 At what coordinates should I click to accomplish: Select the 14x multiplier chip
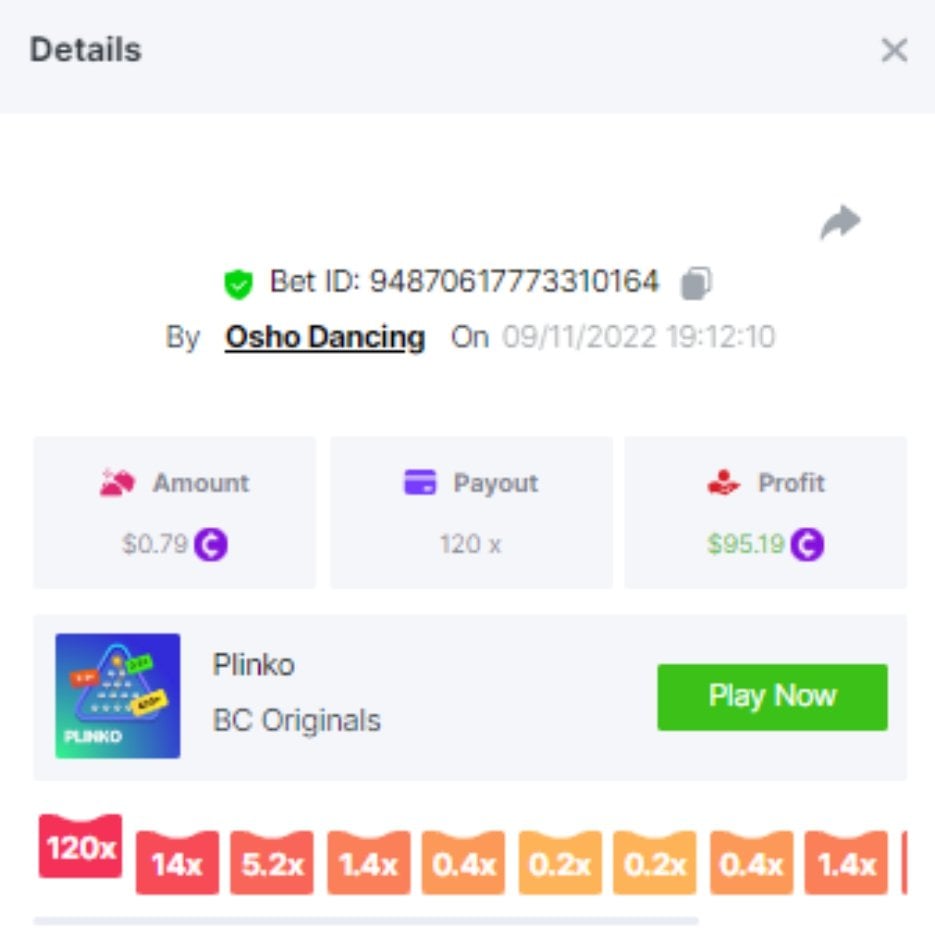(x=177, y=863)
